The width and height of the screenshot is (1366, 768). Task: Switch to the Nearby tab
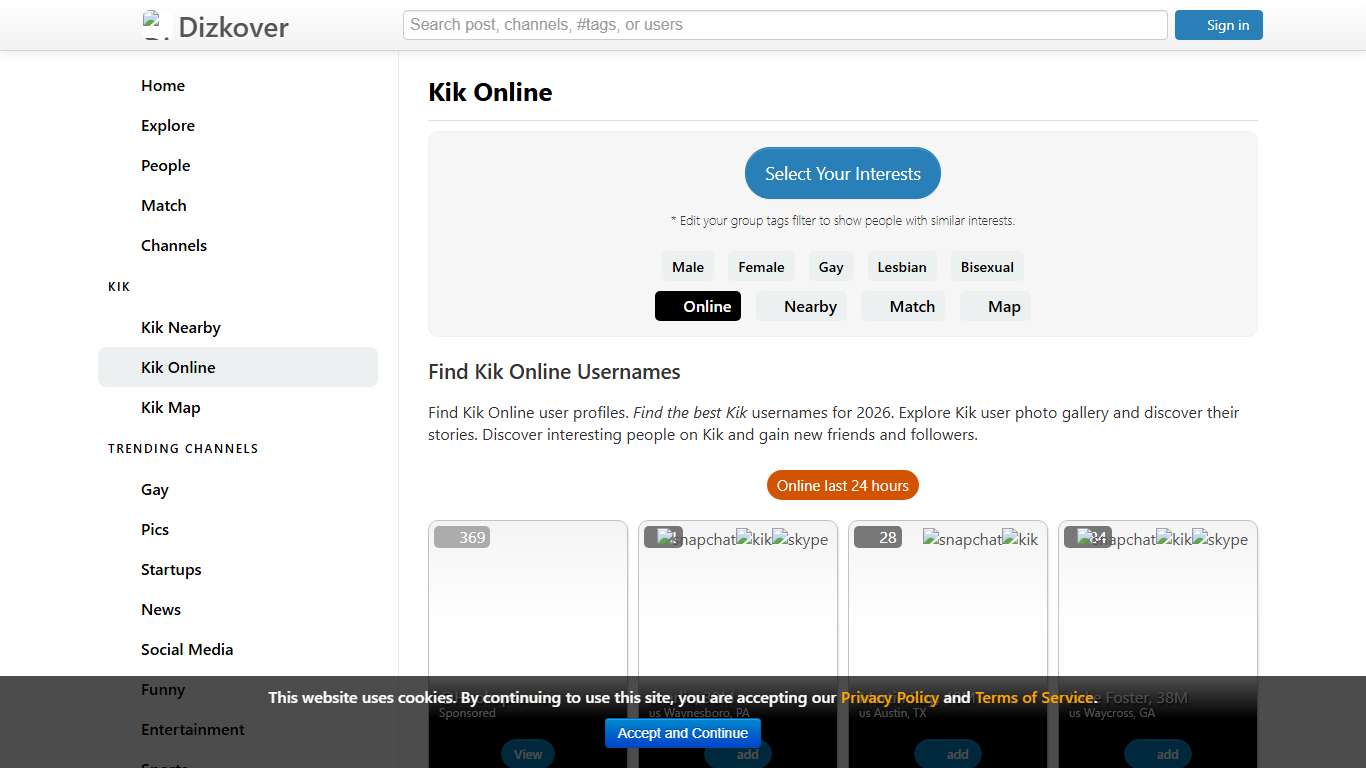(810, 306)
